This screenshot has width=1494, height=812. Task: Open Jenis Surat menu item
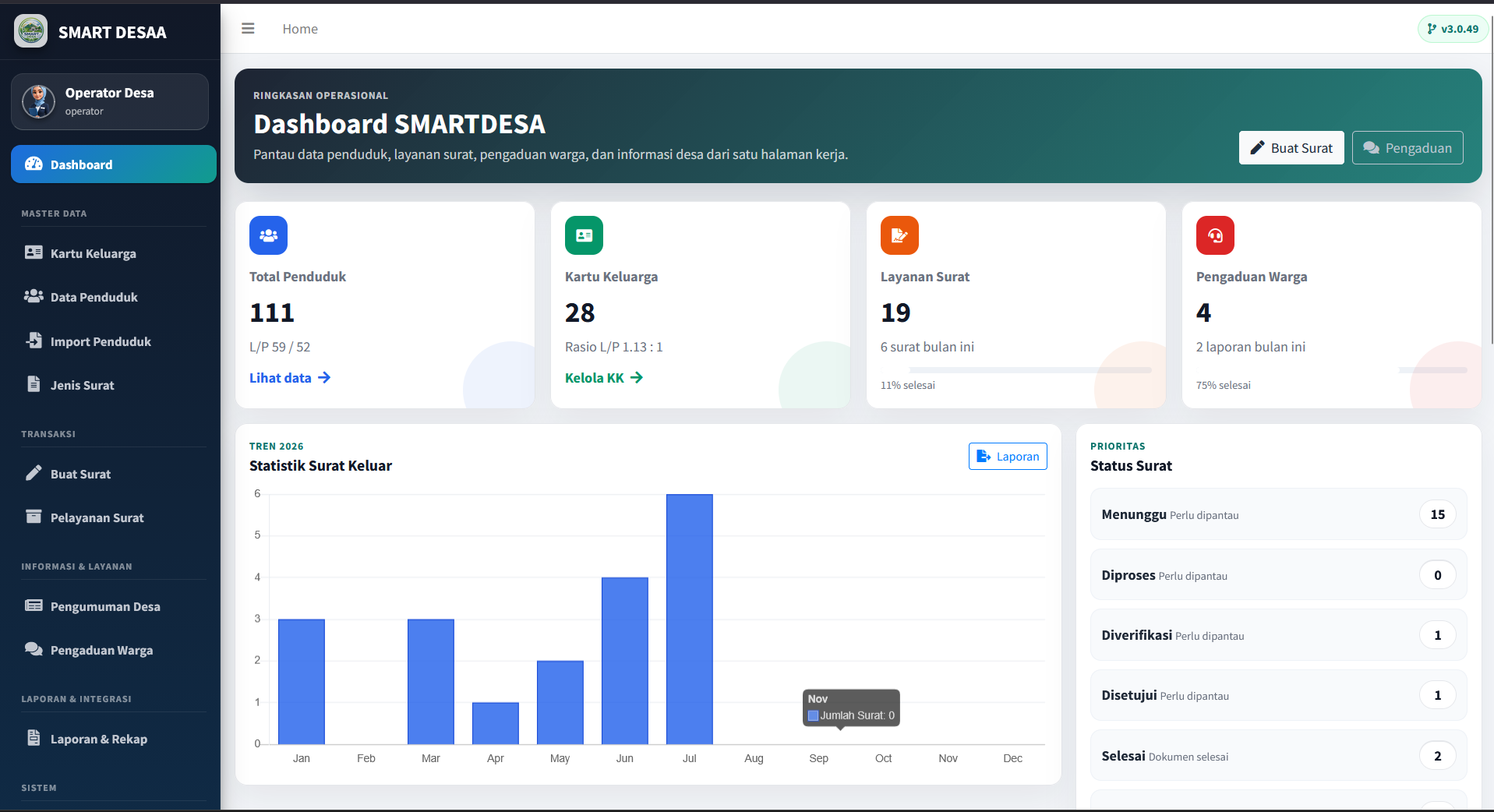coord(114,385)
